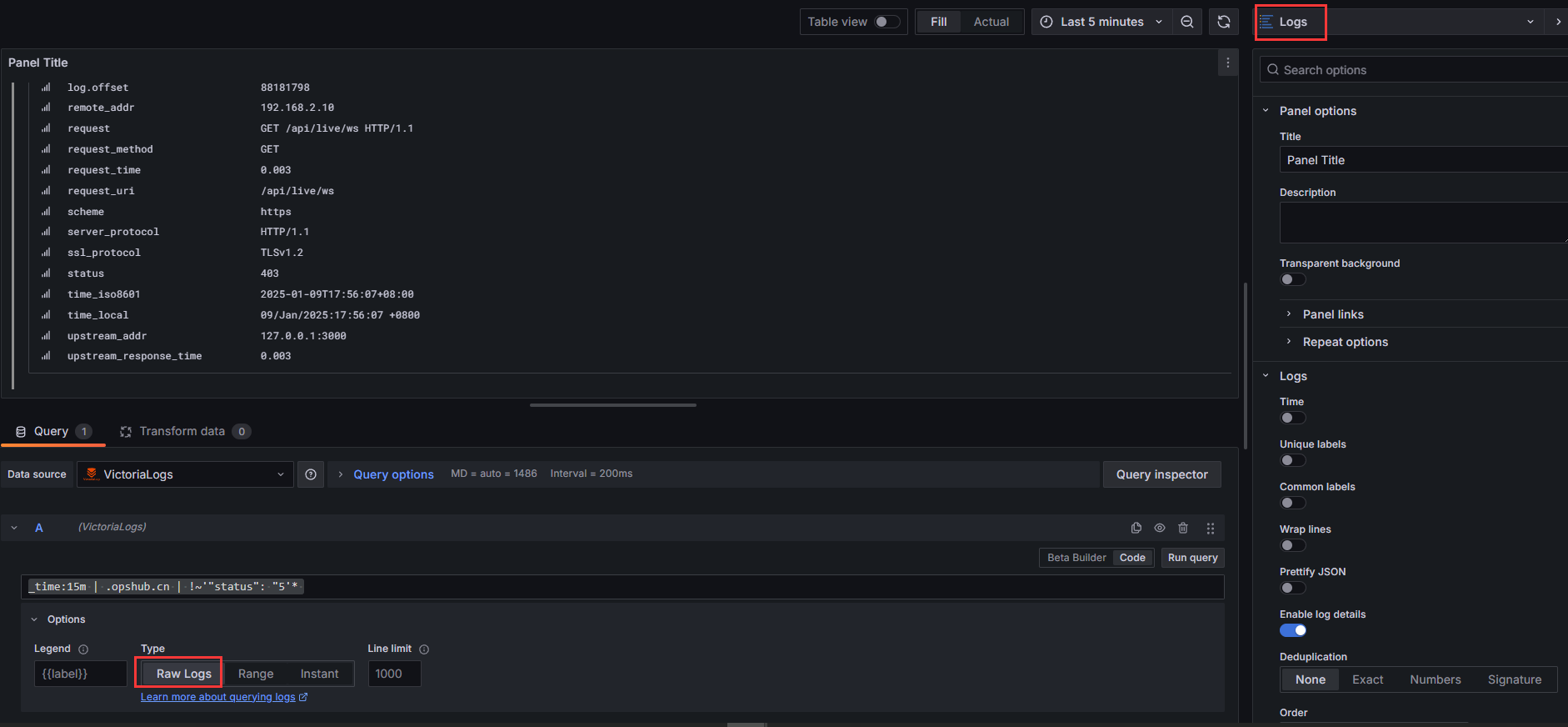Click the zoom out time range icon
Viewport: 1568px width, 727px height.
click(x=1187, y=22)
